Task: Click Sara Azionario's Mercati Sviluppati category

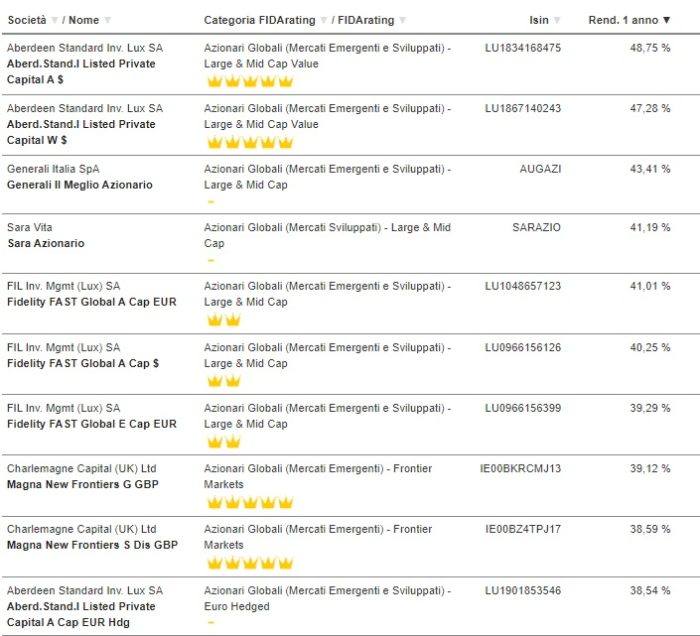Action: [x=327, y=235]
